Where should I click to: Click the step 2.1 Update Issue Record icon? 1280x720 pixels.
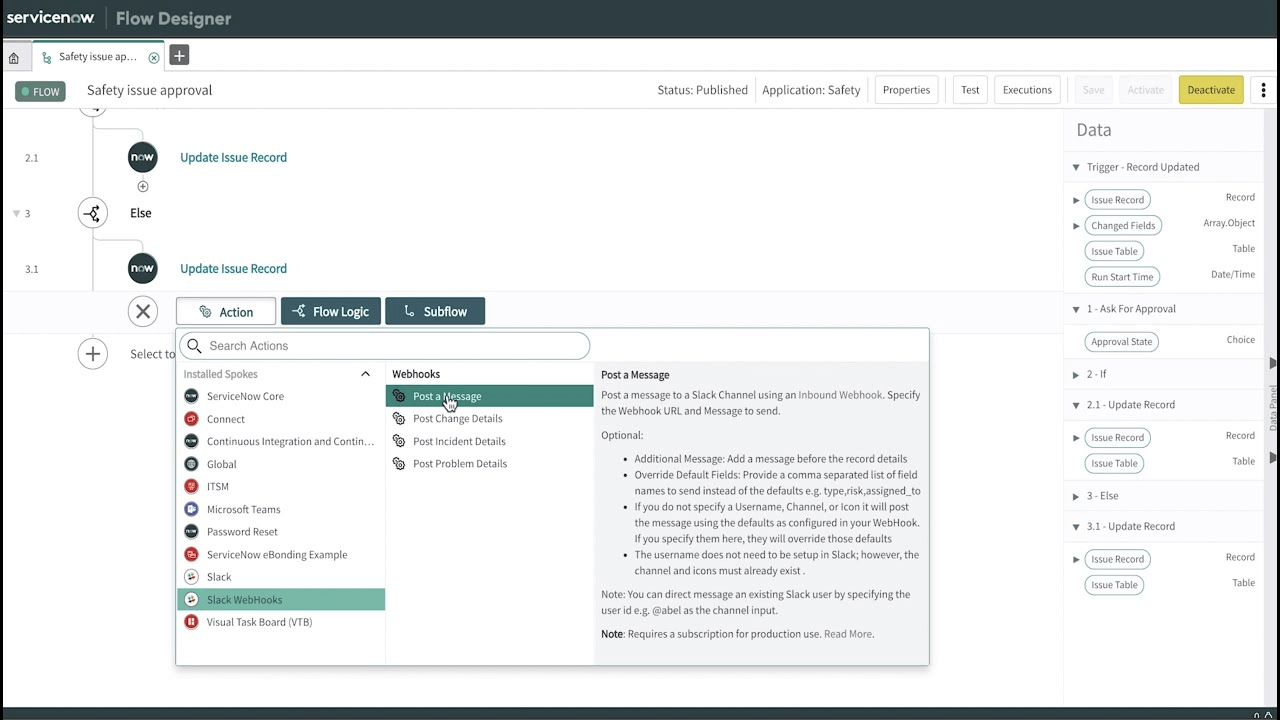(x=143, y=157)
